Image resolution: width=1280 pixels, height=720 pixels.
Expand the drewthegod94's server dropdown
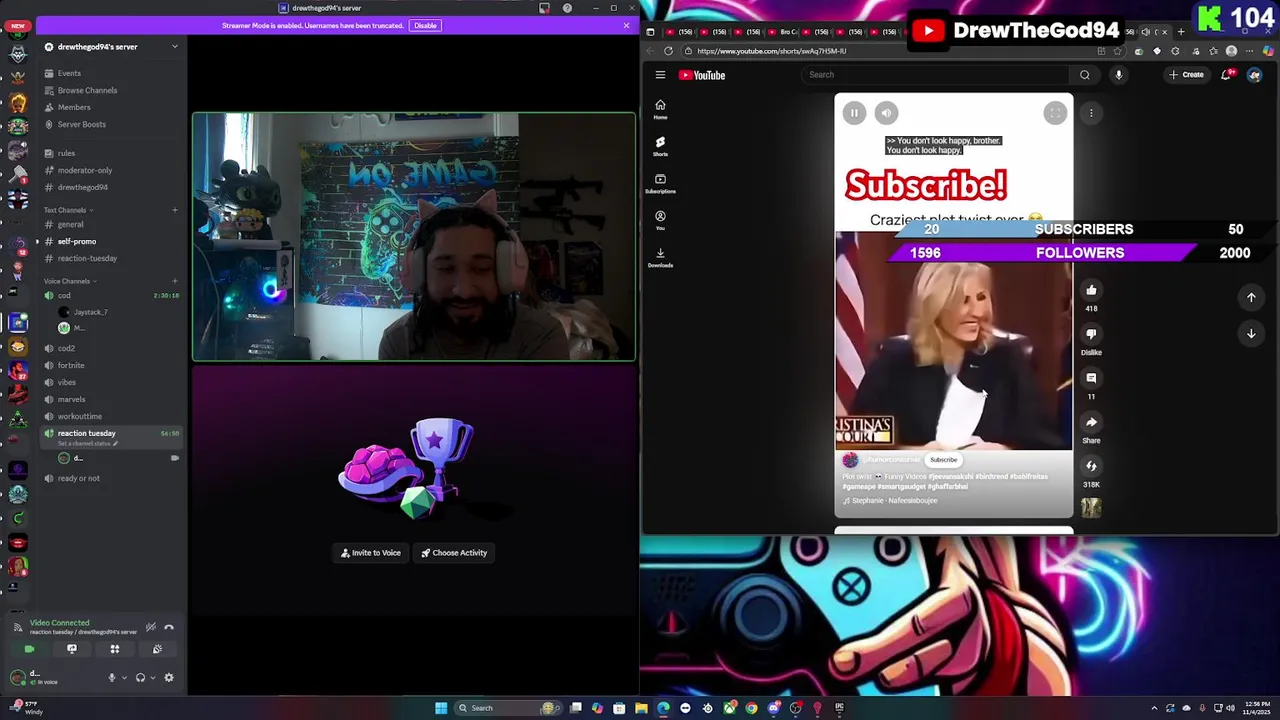click(174, 47)
